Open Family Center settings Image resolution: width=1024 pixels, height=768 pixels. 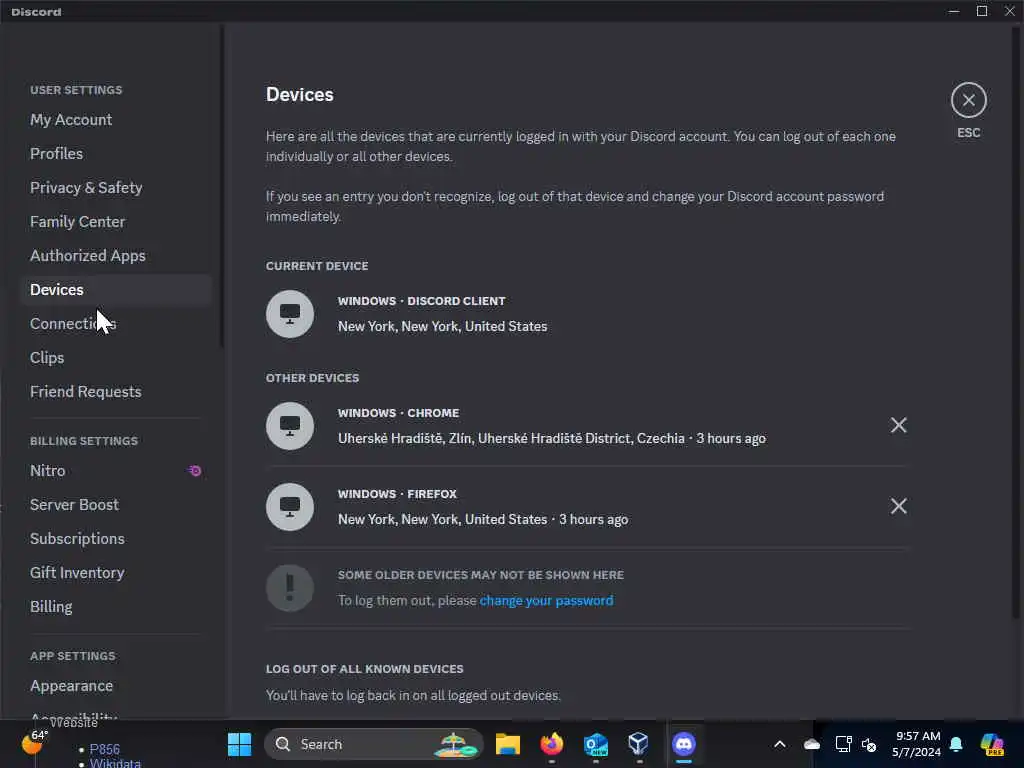tap(116, 221)
